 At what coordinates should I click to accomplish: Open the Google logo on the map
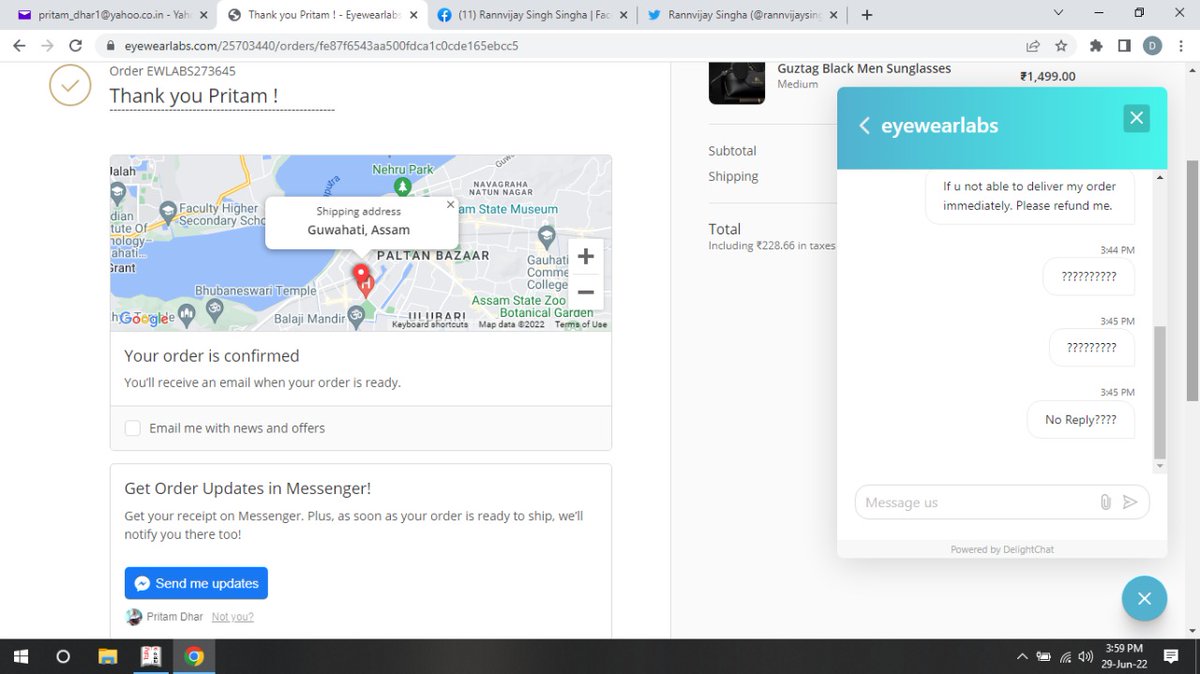pyautogui.click(x=144, y=319)
